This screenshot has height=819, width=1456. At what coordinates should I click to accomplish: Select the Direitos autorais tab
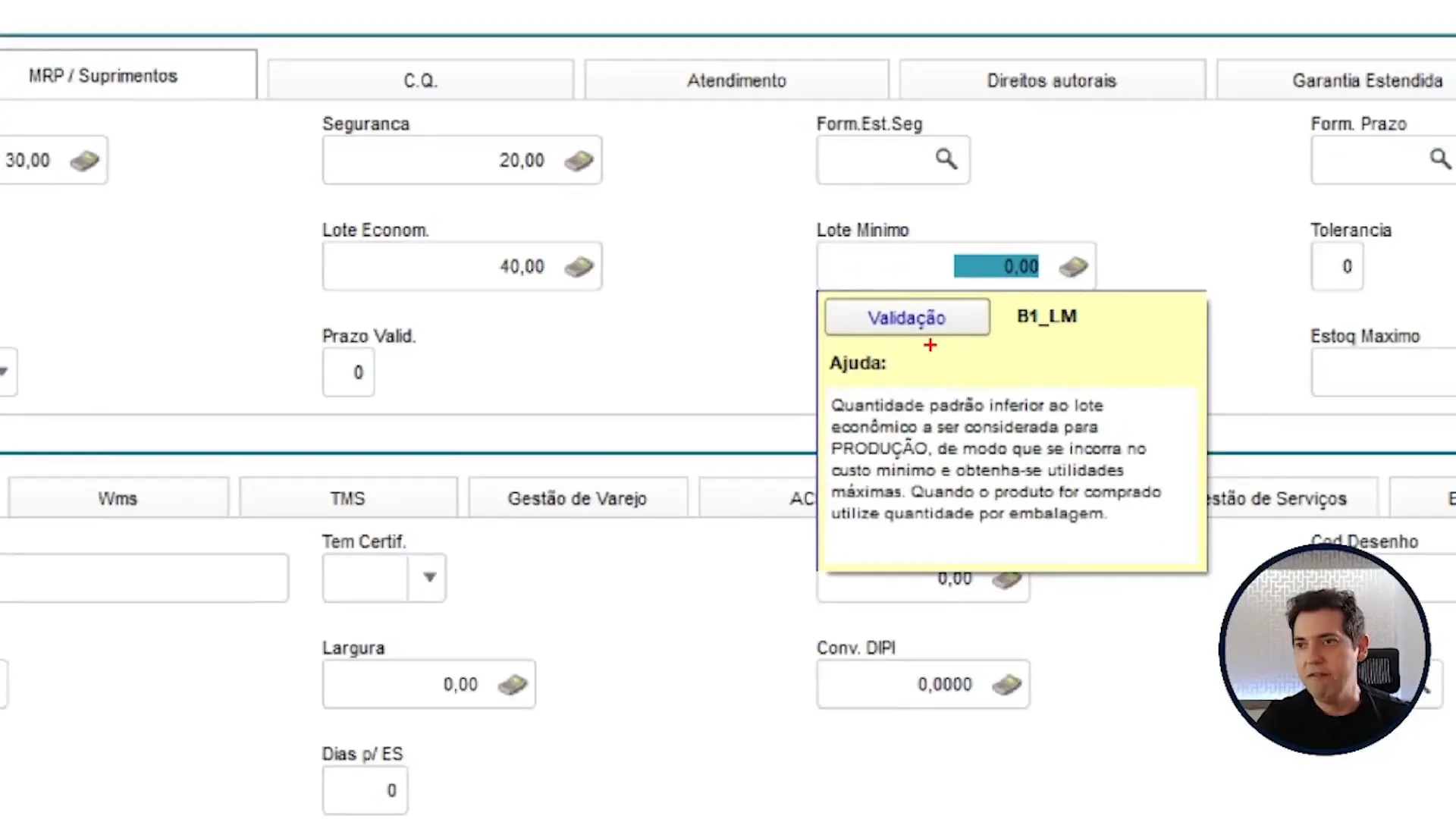(x=1051, y=80)
